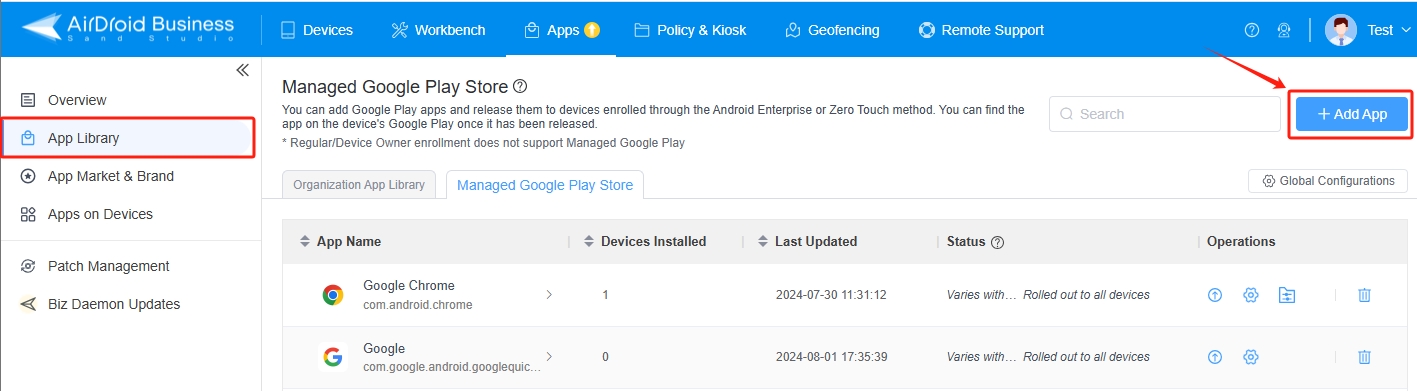Click the help question mark icon in header
Viewport: 1417px width, 391px height.
point(1252,30)
